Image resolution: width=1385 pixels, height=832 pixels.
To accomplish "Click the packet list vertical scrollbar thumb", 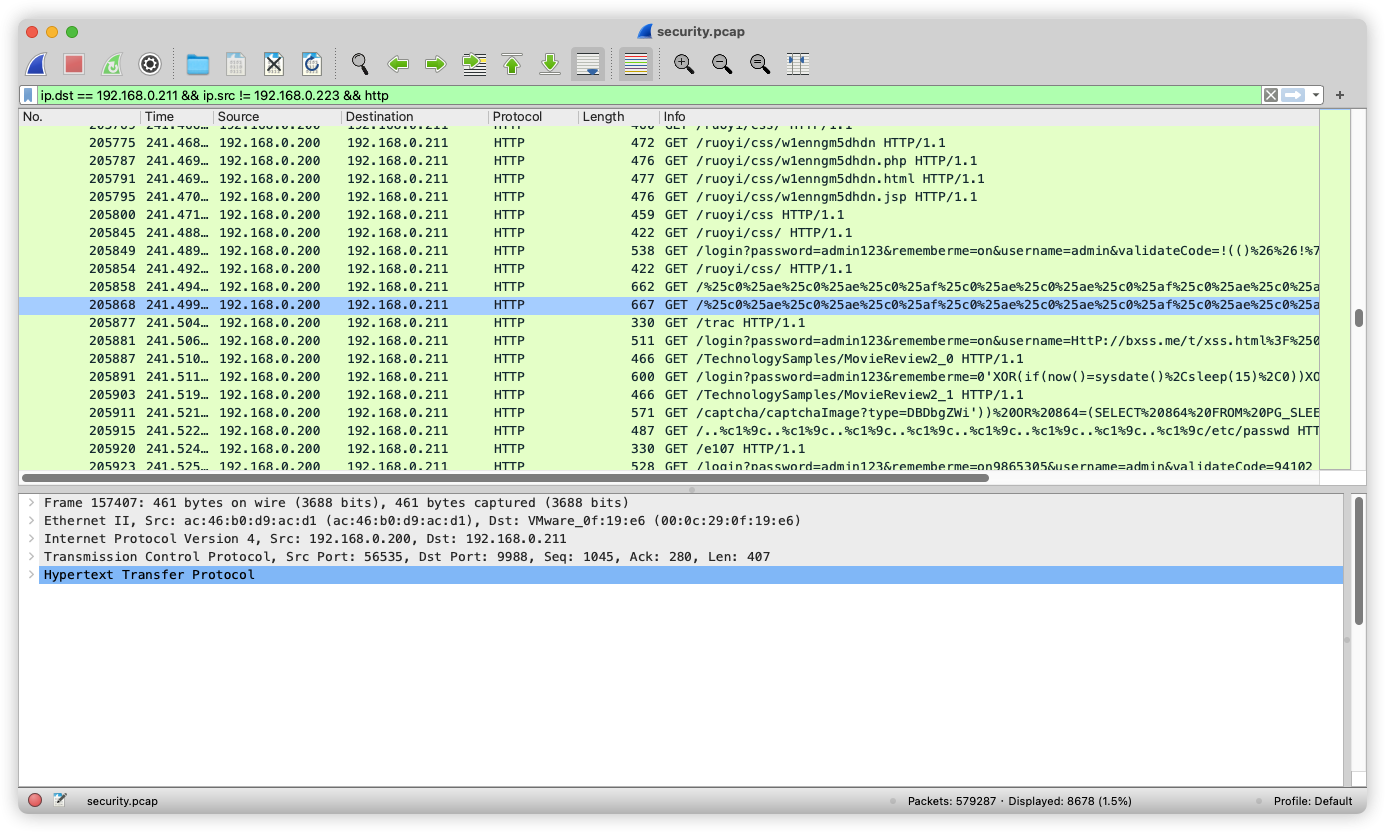I will point(1358,318).
